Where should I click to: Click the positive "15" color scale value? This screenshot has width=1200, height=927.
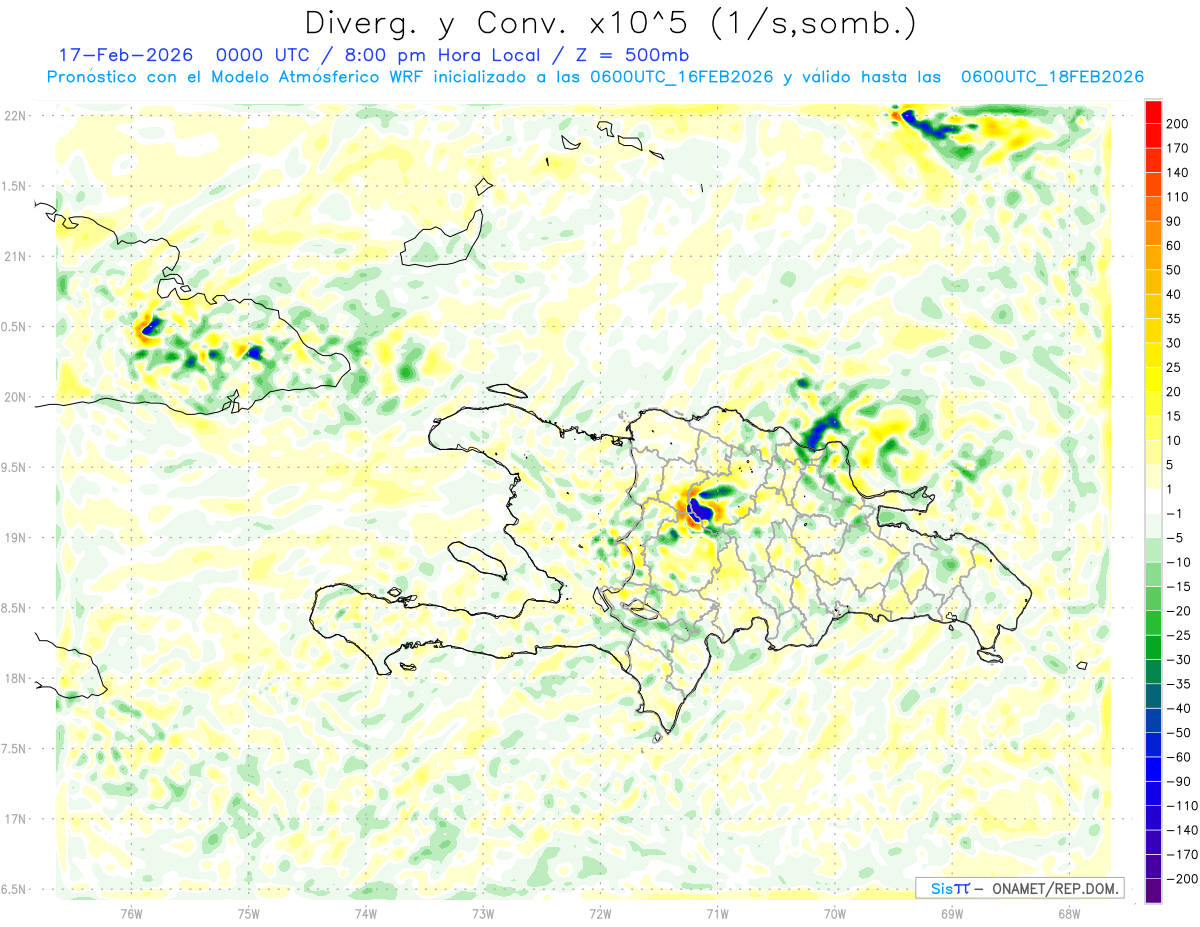tap(1174, 416)
